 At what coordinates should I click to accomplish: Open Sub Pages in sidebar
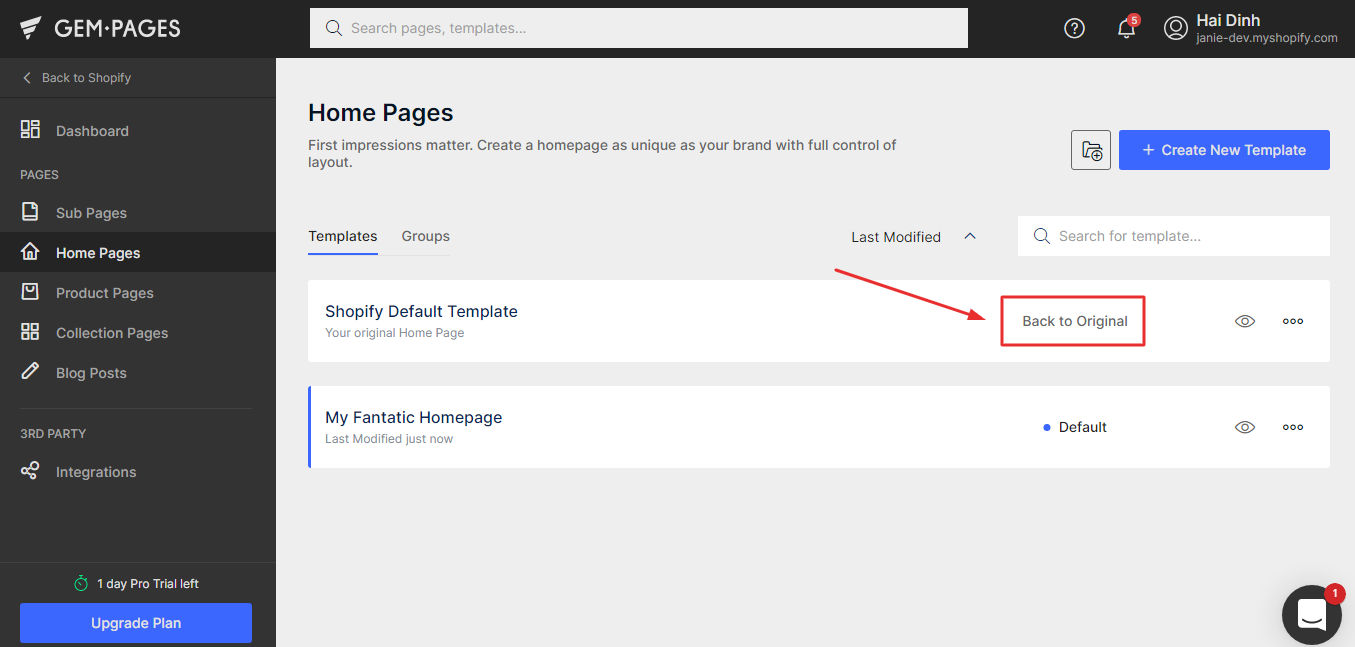(138, 213)
